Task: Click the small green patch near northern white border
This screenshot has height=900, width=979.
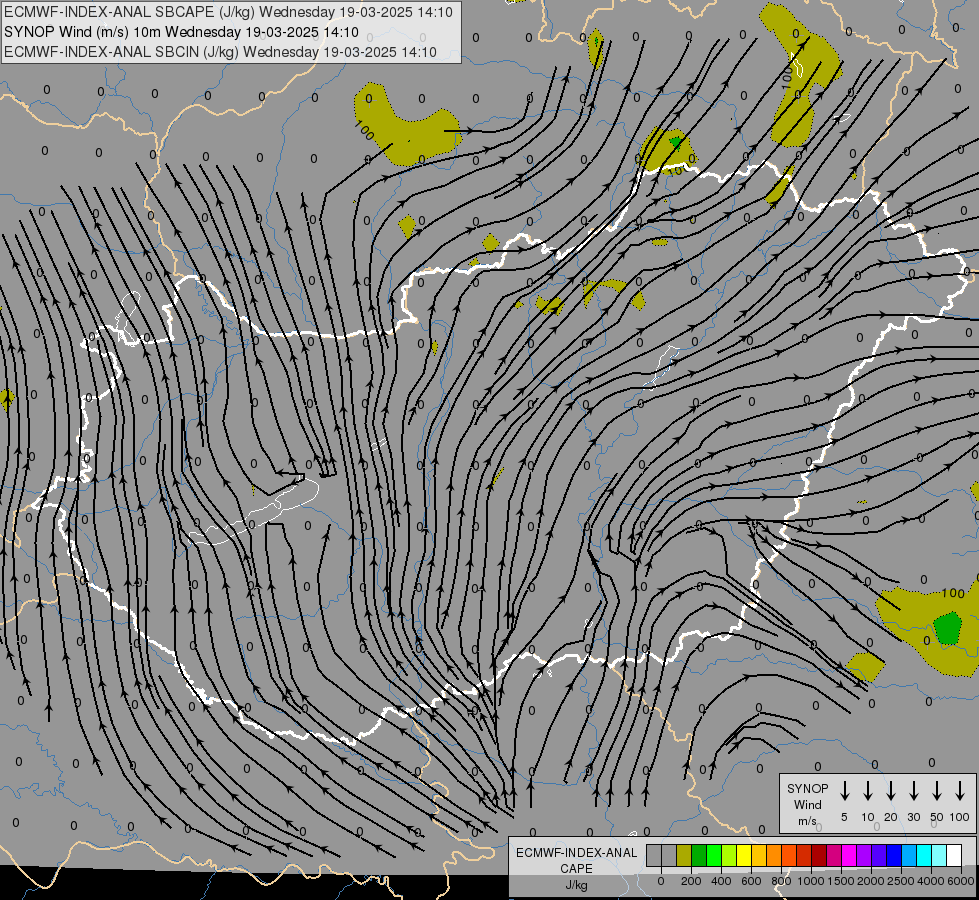Action: coord(676,143)
